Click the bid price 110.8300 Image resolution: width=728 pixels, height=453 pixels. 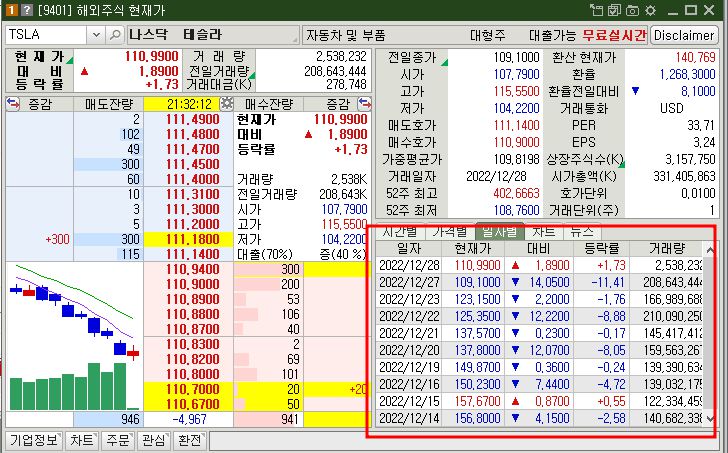[x=192, y=344]
